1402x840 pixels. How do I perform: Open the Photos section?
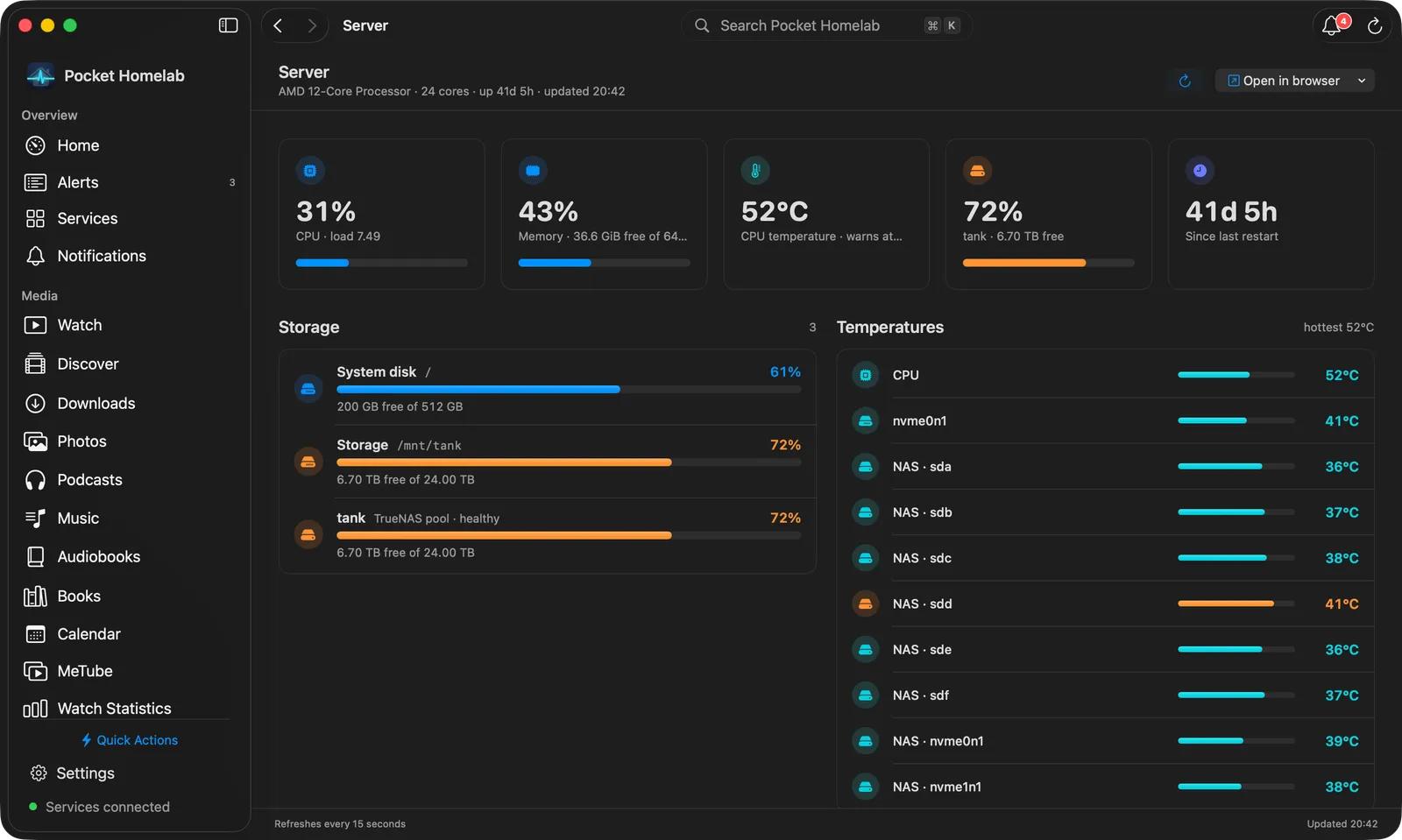(x=129, y=441)
